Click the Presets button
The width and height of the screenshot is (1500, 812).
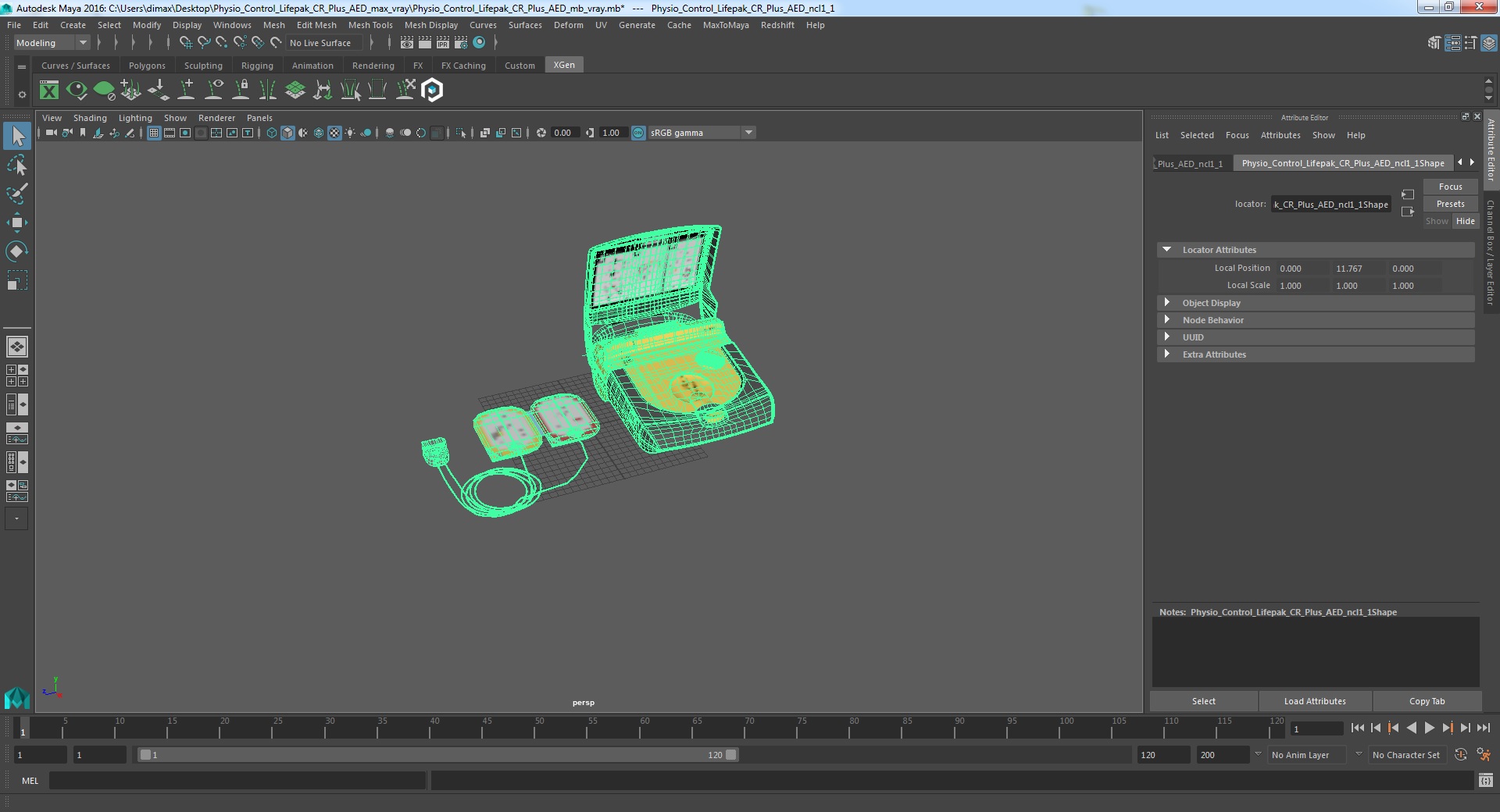1450,204
